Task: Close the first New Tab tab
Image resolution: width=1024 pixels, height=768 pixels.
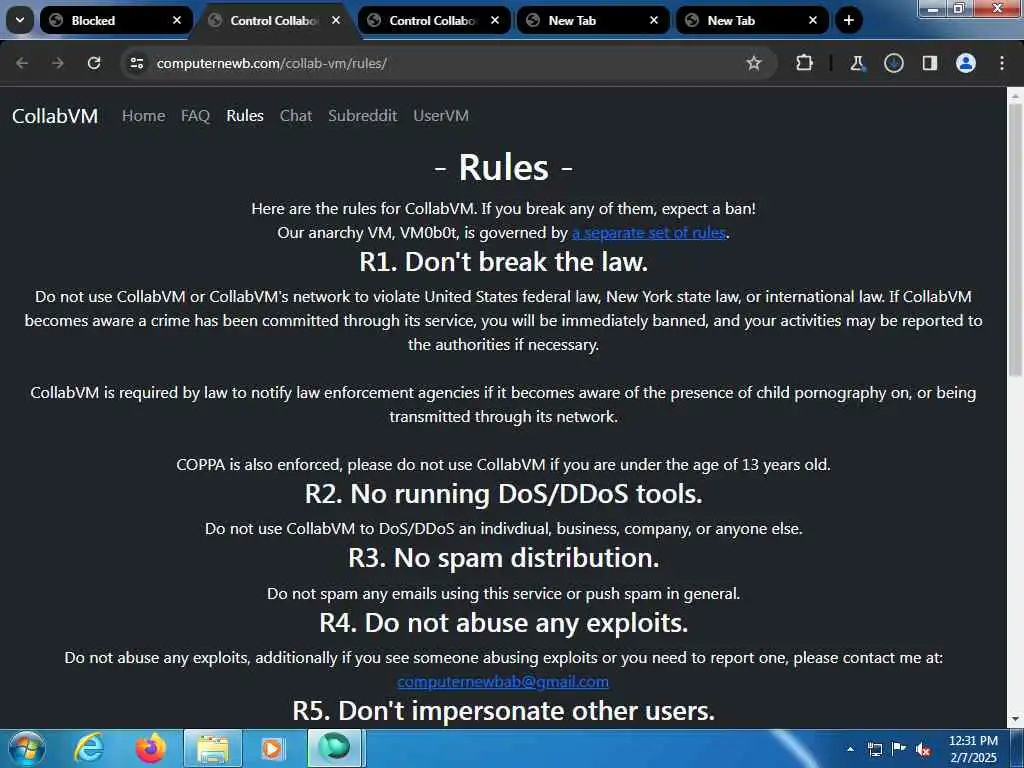Action: 654,20
